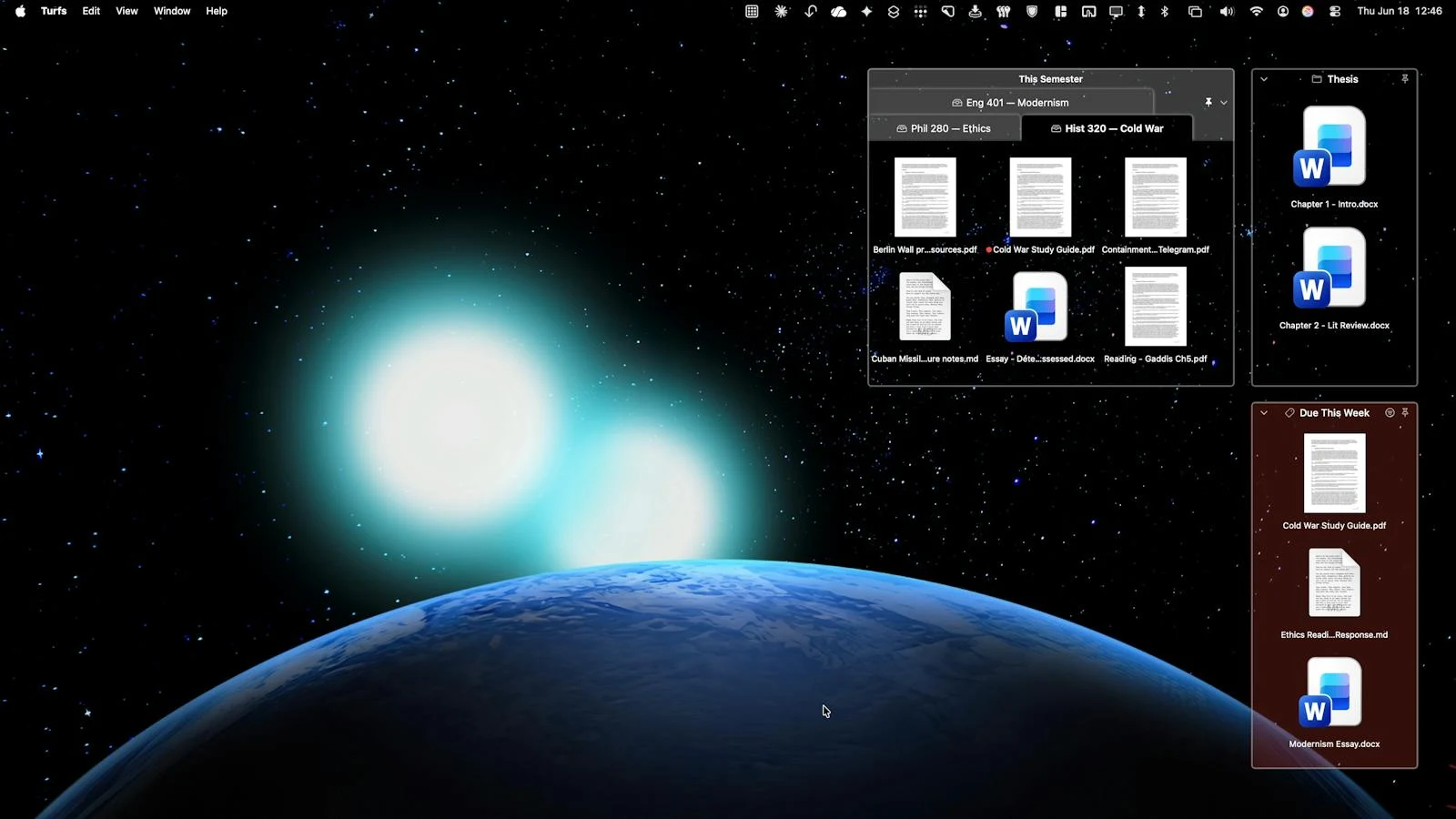Toggle the pin on This Semester panel
Image resolution: width=1456 pixels, height=819 pixels.
(x=1208, y=103)
